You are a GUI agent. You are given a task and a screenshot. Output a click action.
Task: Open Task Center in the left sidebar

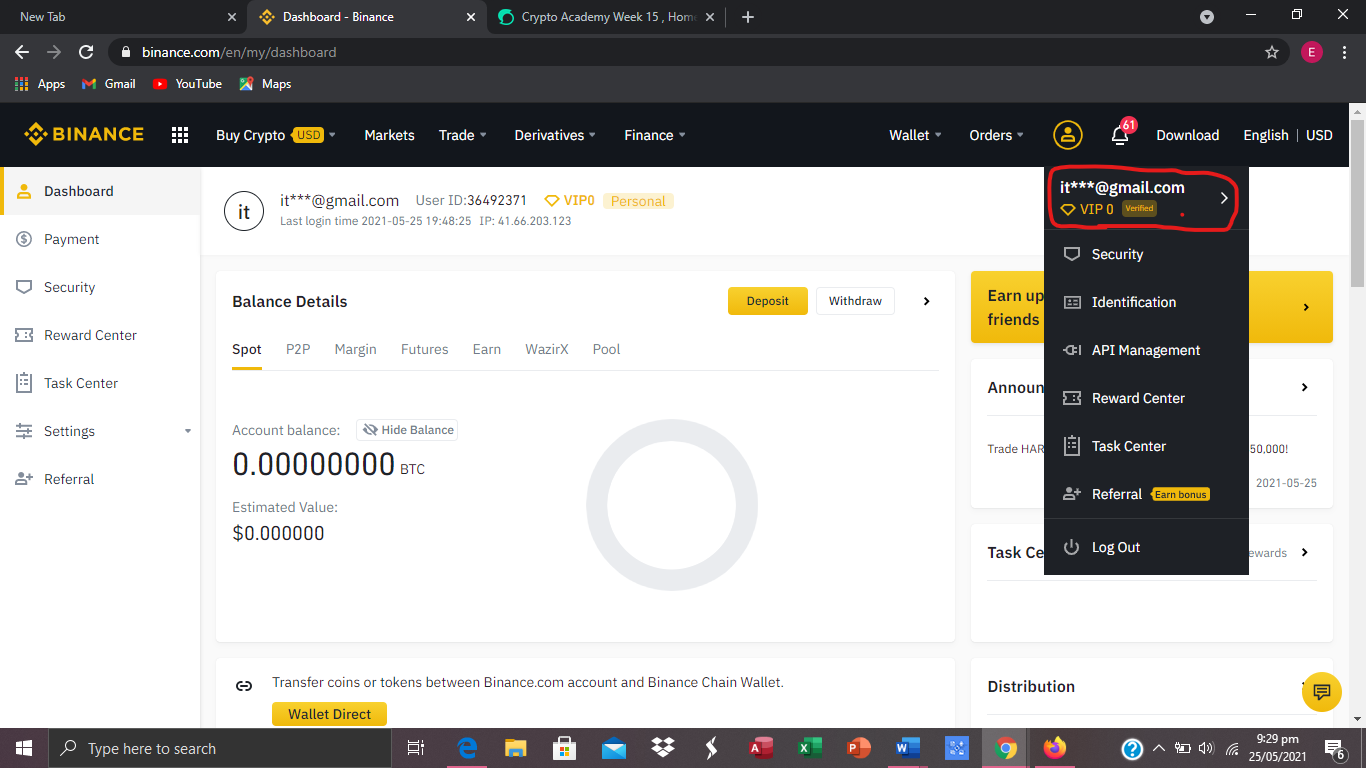[100, 383]
